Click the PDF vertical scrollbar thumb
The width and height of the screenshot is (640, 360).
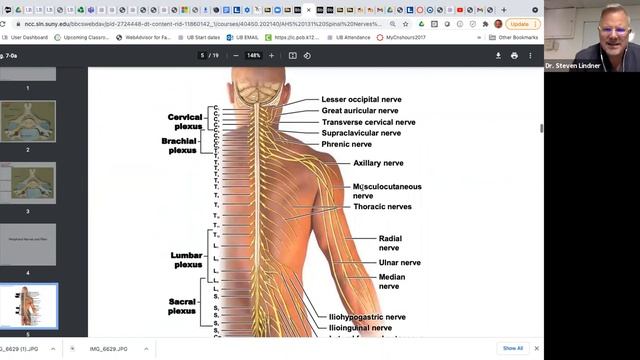tap(541, 128)
